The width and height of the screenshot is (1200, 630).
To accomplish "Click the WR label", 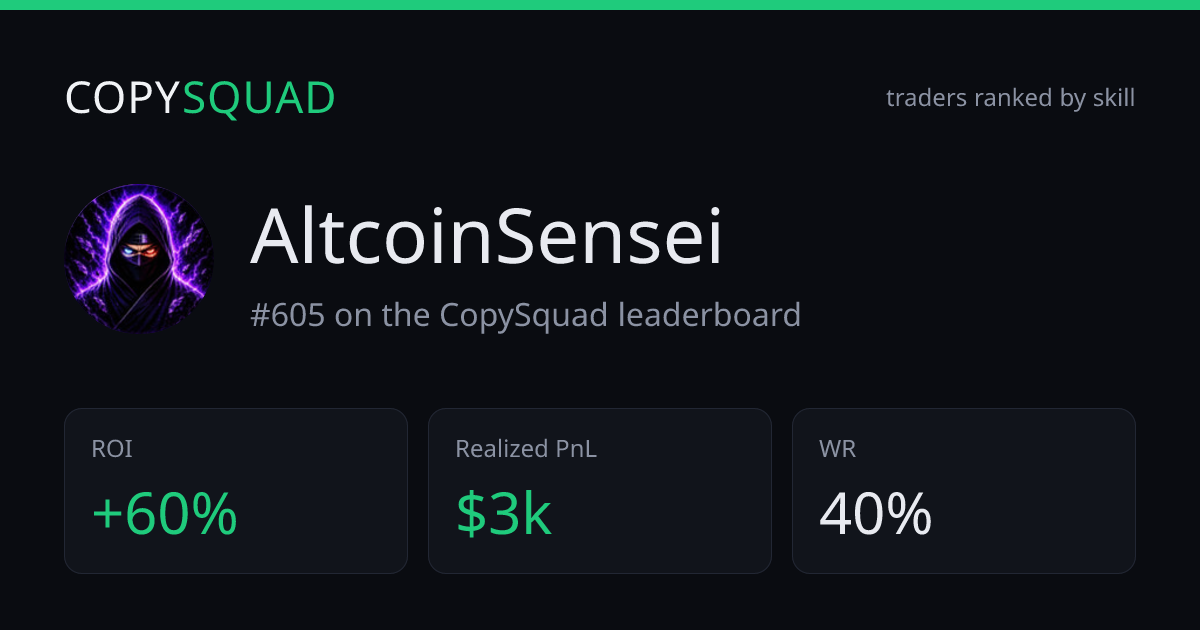I will (x=837, y=449).
